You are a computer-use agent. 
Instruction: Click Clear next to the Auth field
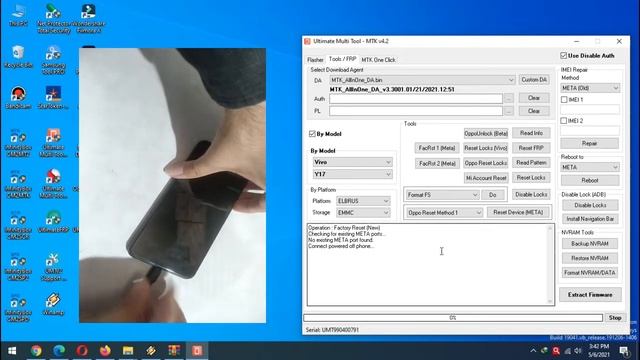(534, 98)
